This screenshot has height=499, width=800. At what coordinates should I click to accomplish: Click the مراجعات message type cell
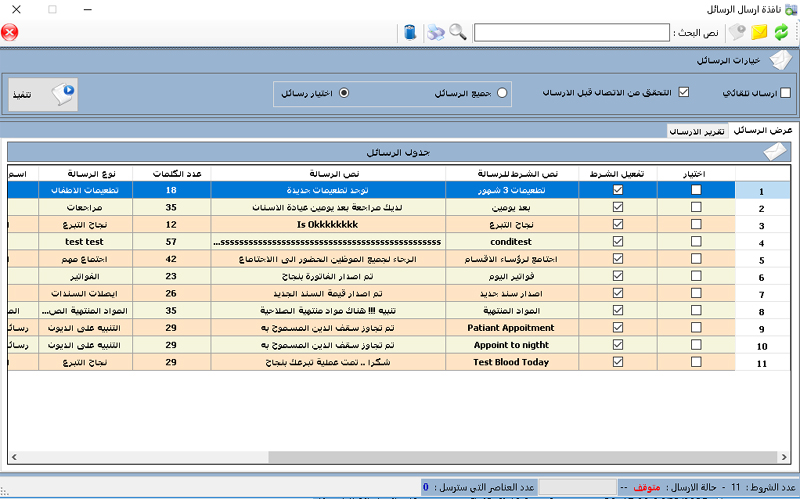click(x=85, y=208)
